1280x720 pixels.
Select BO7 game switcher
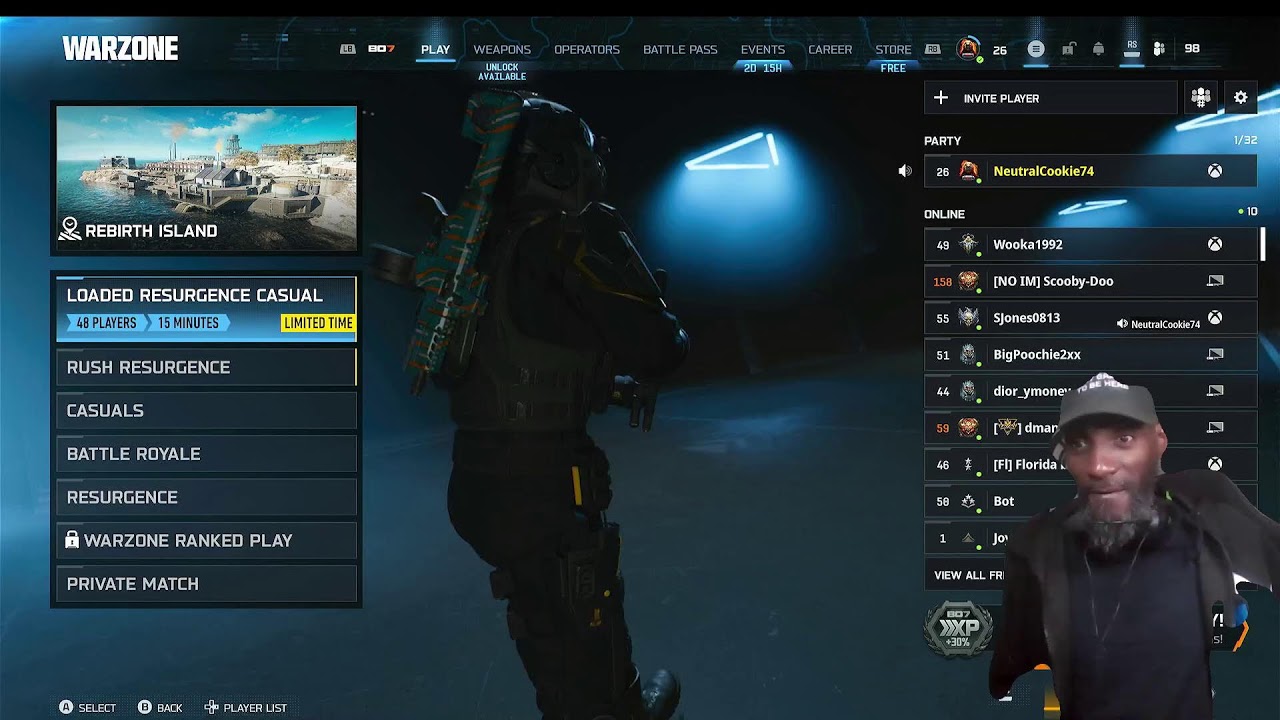[x=381, y=49]
